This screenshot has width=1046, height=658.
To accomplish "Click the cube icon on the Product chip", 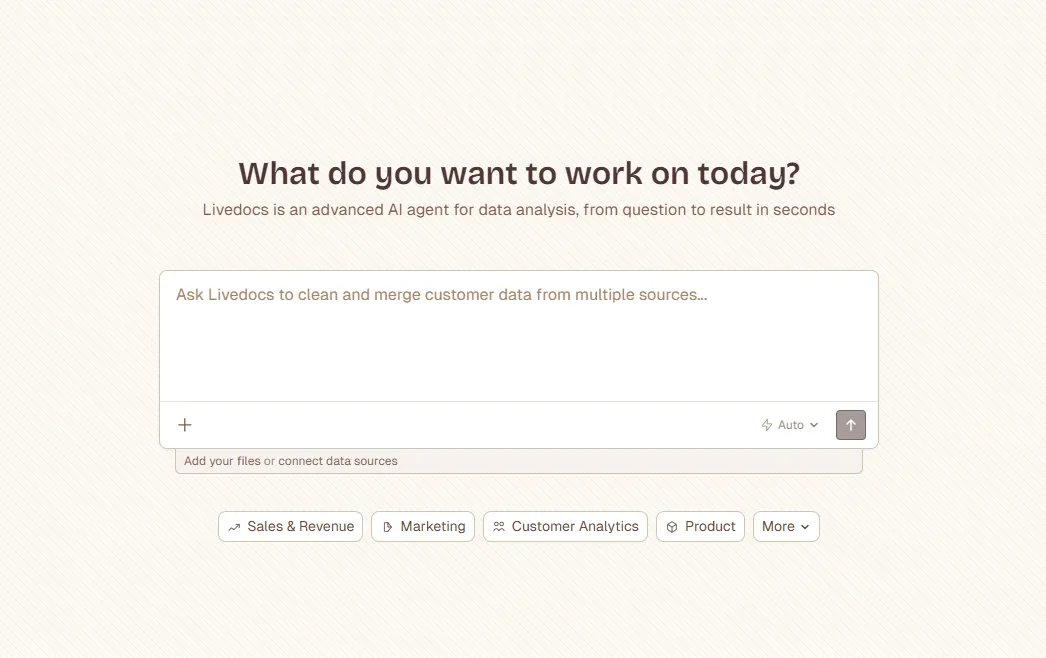I will (672, 526).
